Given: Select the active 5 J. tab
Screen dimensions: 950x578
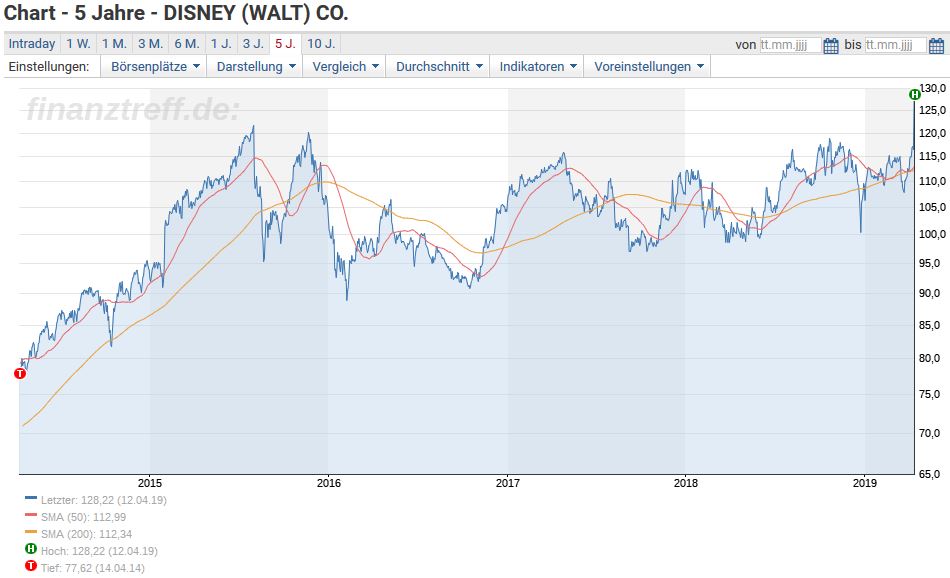Looking at the screenshot, I should click(x=285, y=44).
